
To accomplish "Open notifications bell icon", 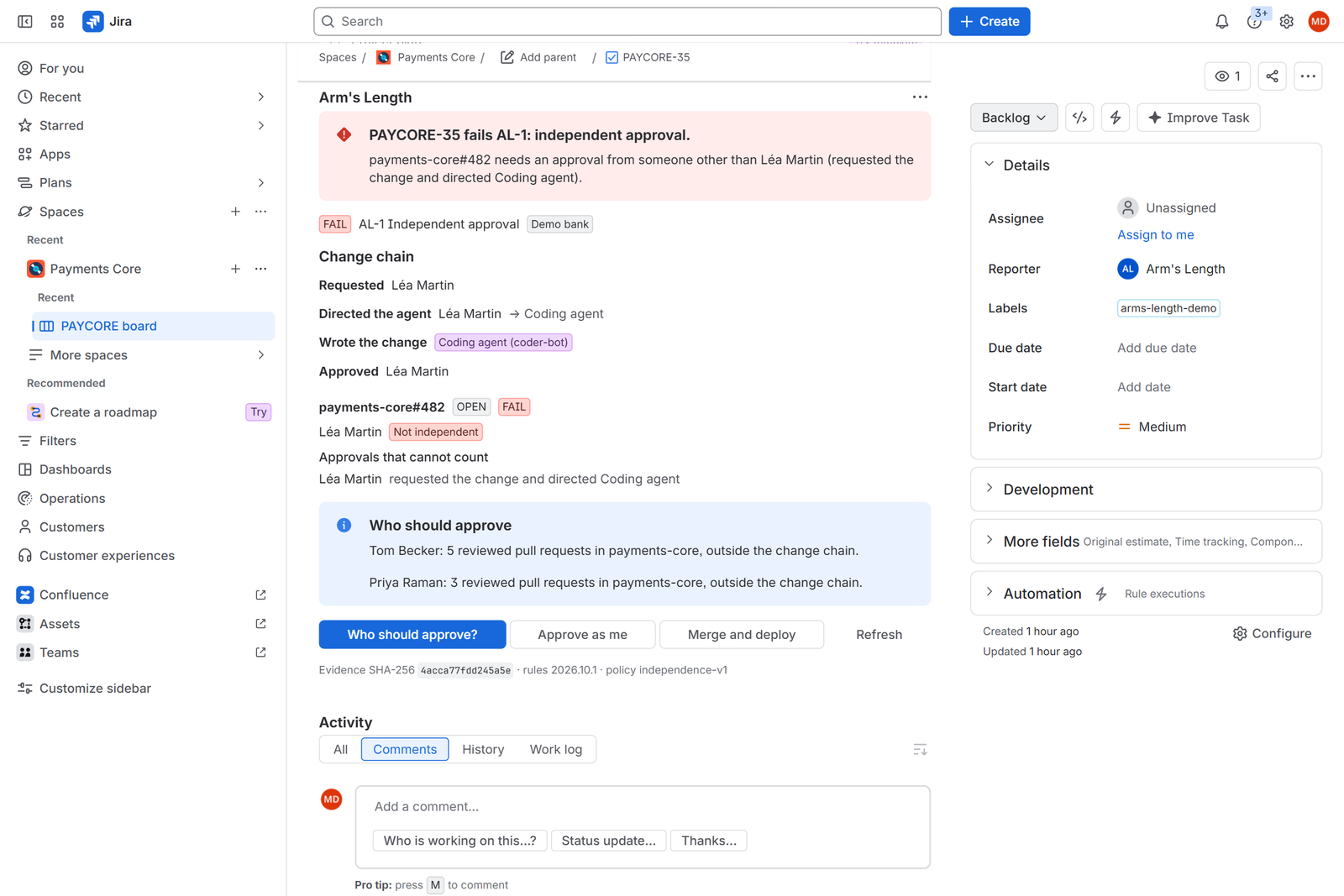I will pyautogui.click(x=1221, y=21).
